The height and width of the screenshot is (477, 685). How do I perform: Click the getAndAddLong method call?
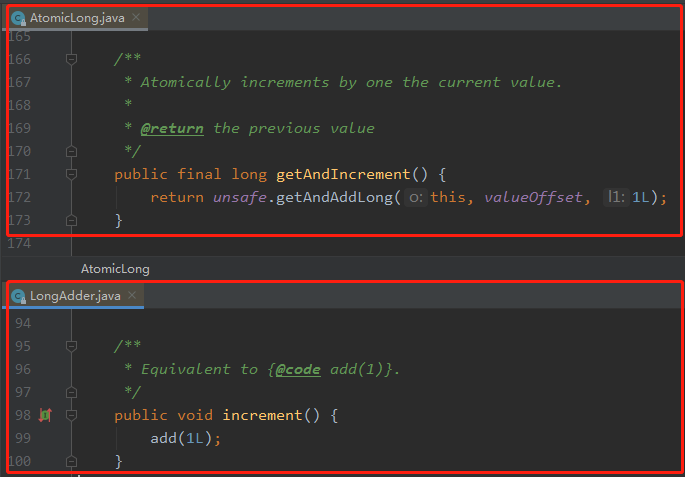(334, 197)
